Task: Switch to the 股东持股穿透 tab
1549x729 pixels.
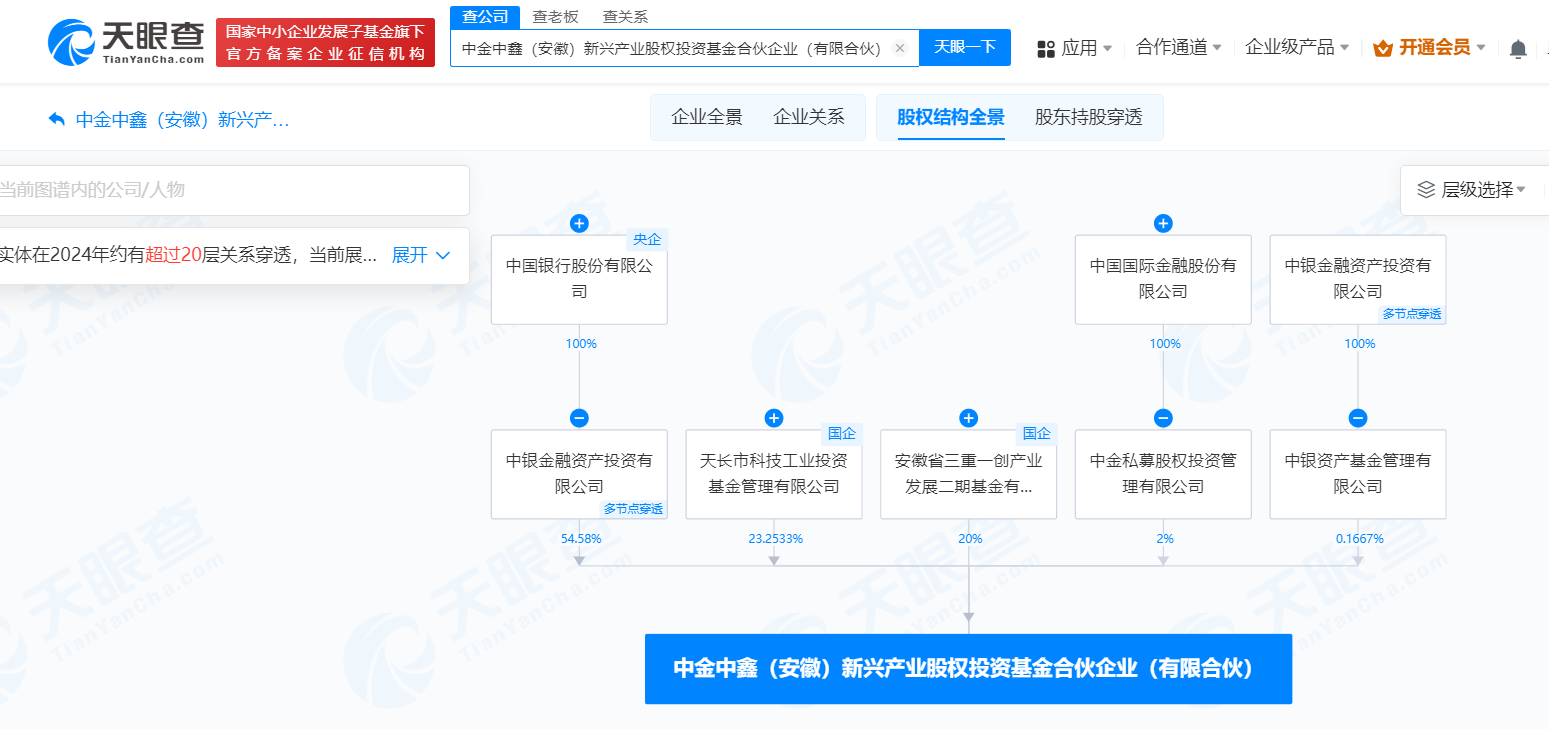Action: 1090,117
